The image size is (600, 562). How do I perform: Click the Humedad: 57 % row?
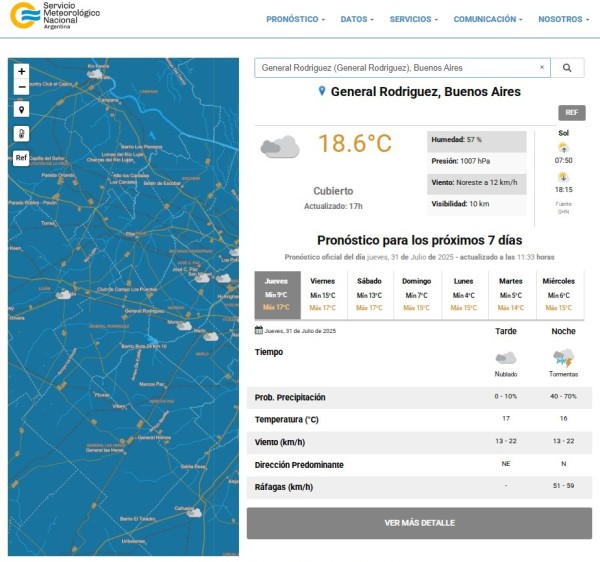[477, 140]
